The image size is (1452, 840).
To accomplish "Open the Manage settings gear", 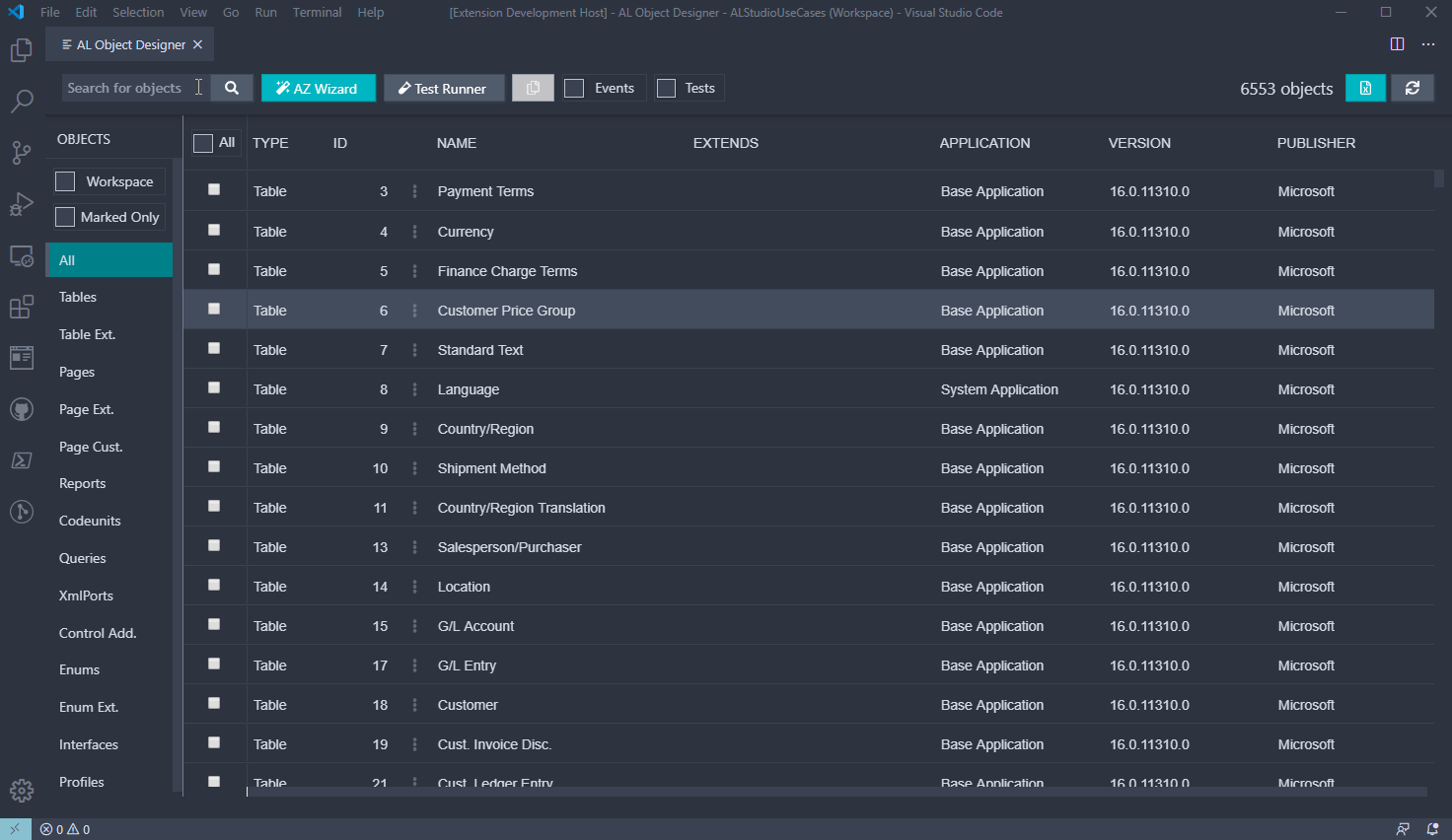I will pyautogui.click(x=22, y=790).
